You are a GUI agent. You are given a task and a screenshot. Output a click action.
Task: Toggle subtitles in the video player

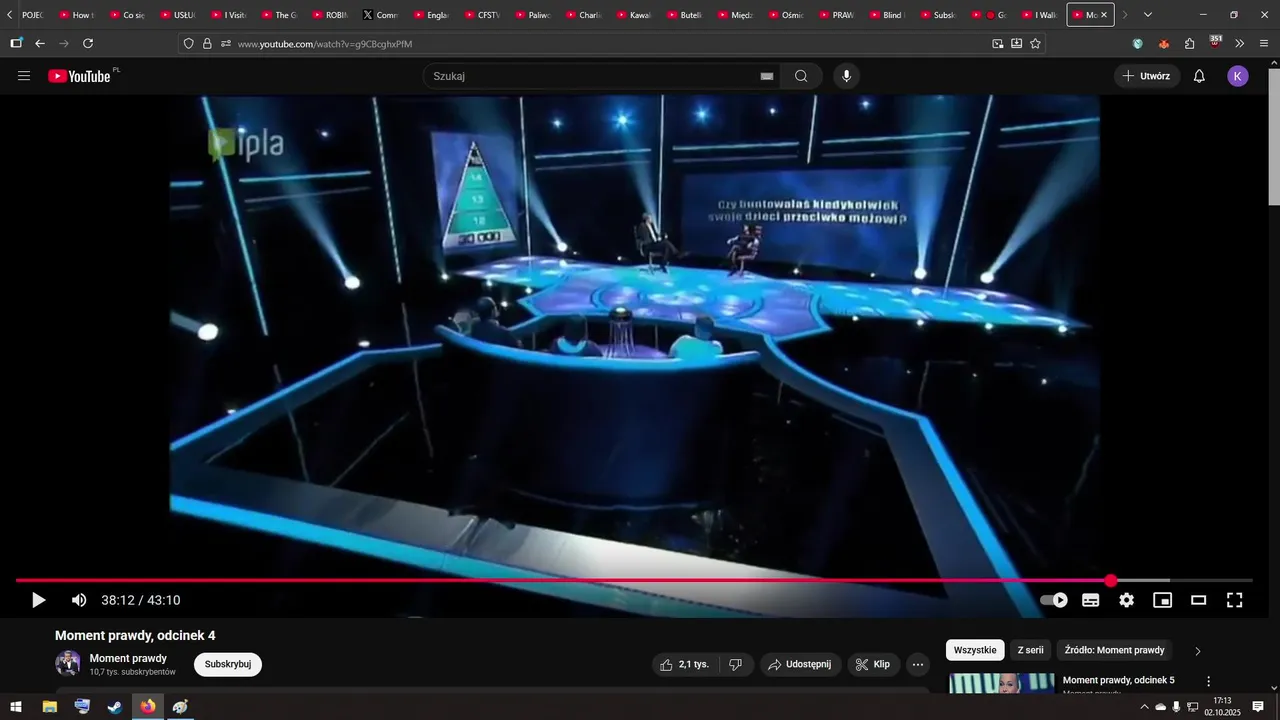coord(1091,600)
